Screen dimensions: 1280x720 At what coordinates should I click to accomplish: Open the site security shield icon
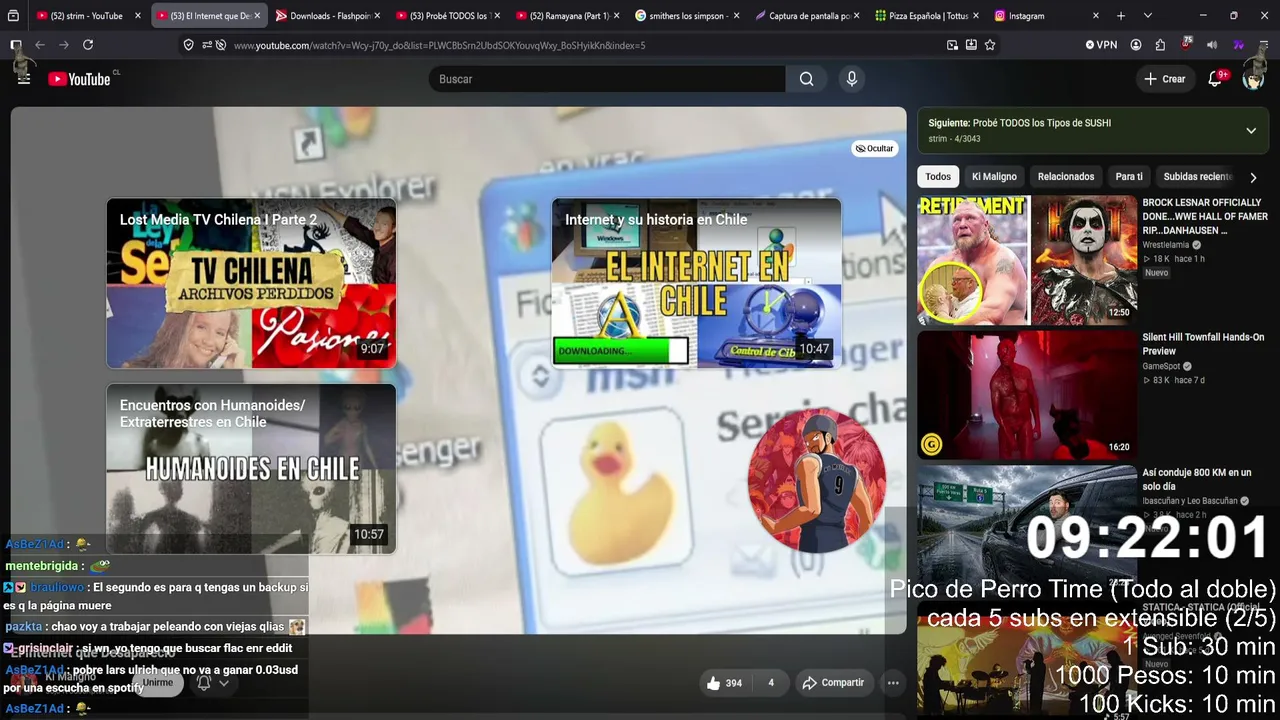pyautogui.click(x=189, y=45)
